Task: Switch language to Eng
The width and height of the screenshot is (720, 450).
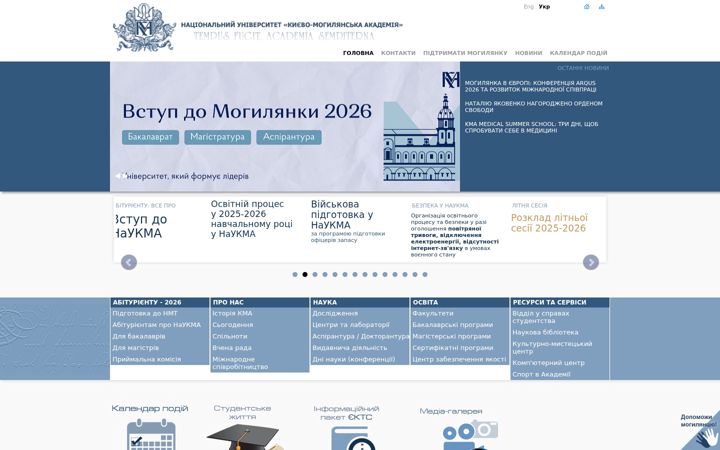Action: [529, 7]
